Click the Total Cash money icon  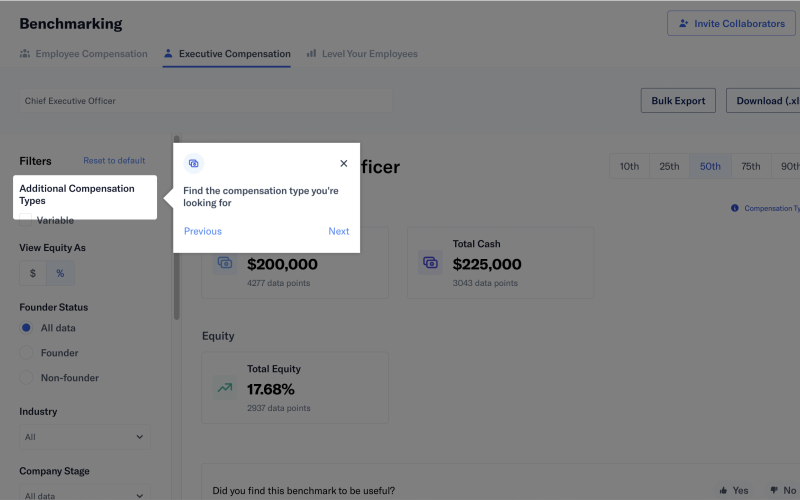click(430, 262)
